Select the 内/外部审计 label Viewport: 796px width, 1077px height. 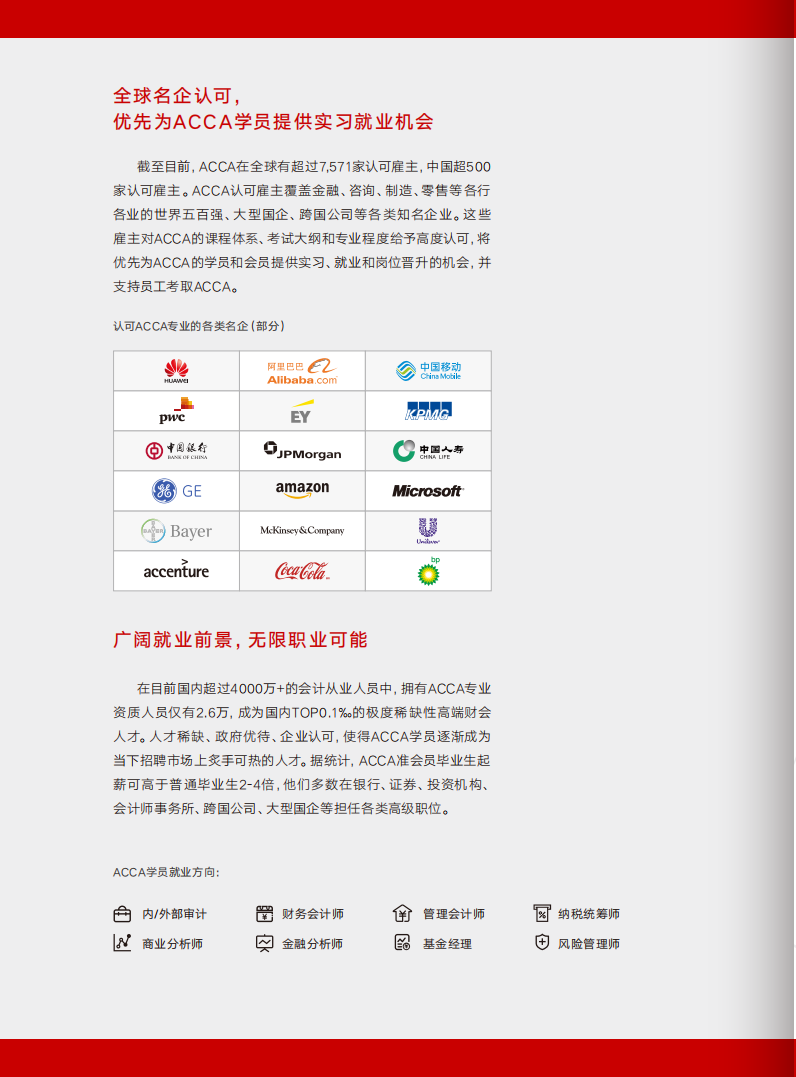174,914
